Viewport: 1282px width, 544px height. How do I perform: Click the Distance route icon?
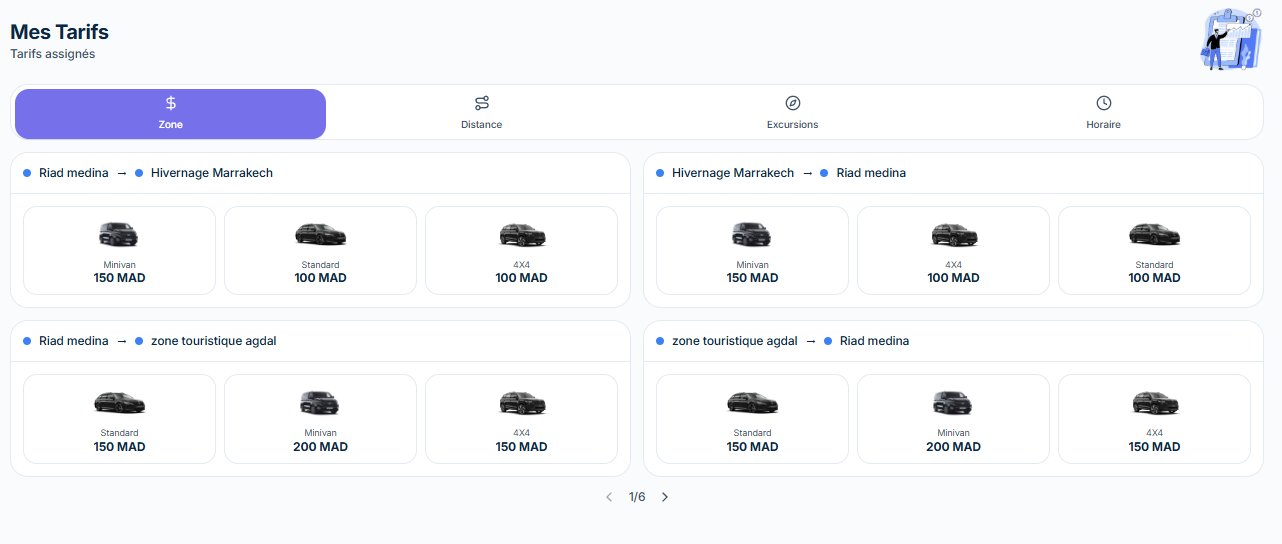[x=482, y=103]
